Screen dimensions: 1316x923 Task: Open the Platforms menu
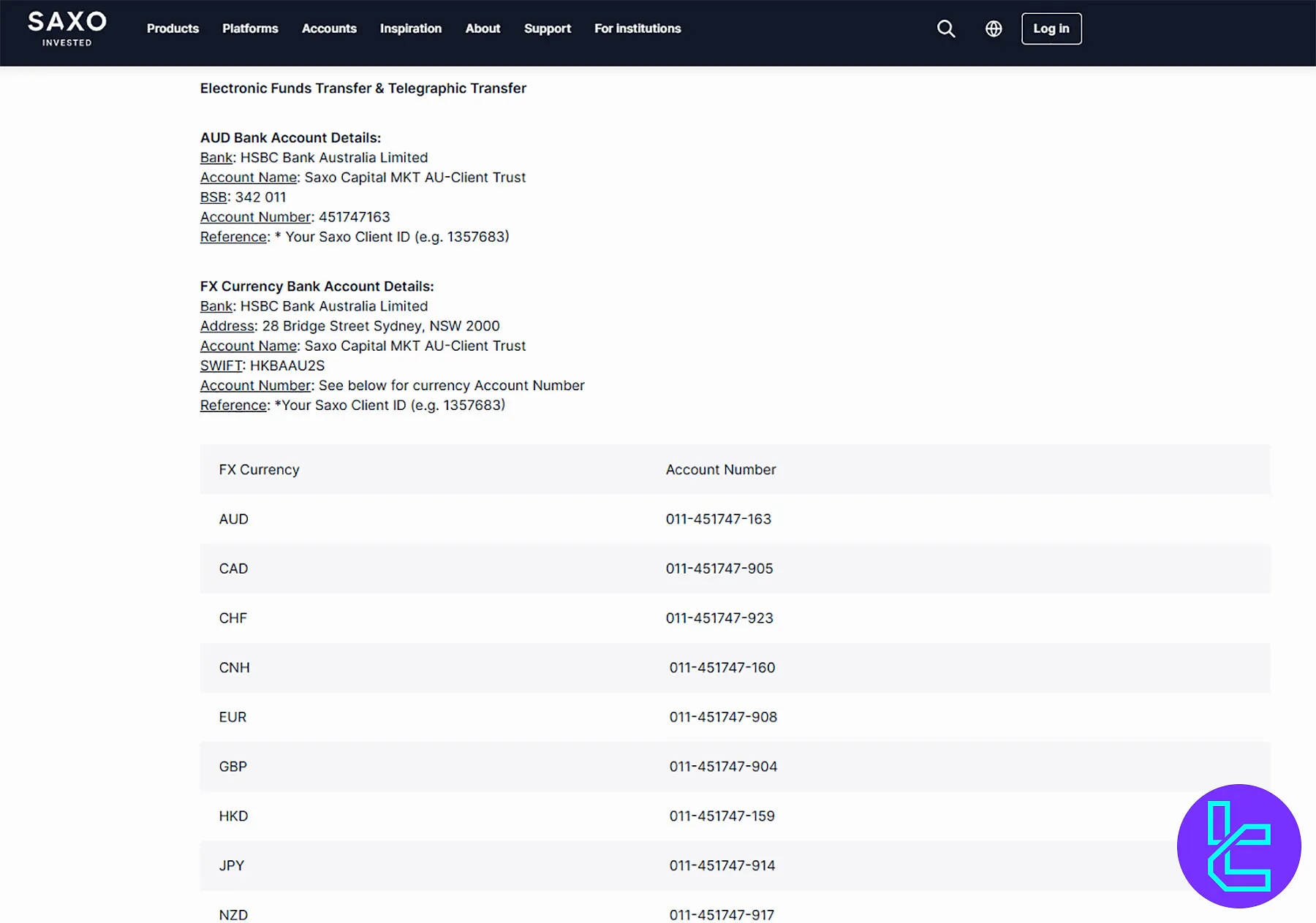[x=250, y=29]
